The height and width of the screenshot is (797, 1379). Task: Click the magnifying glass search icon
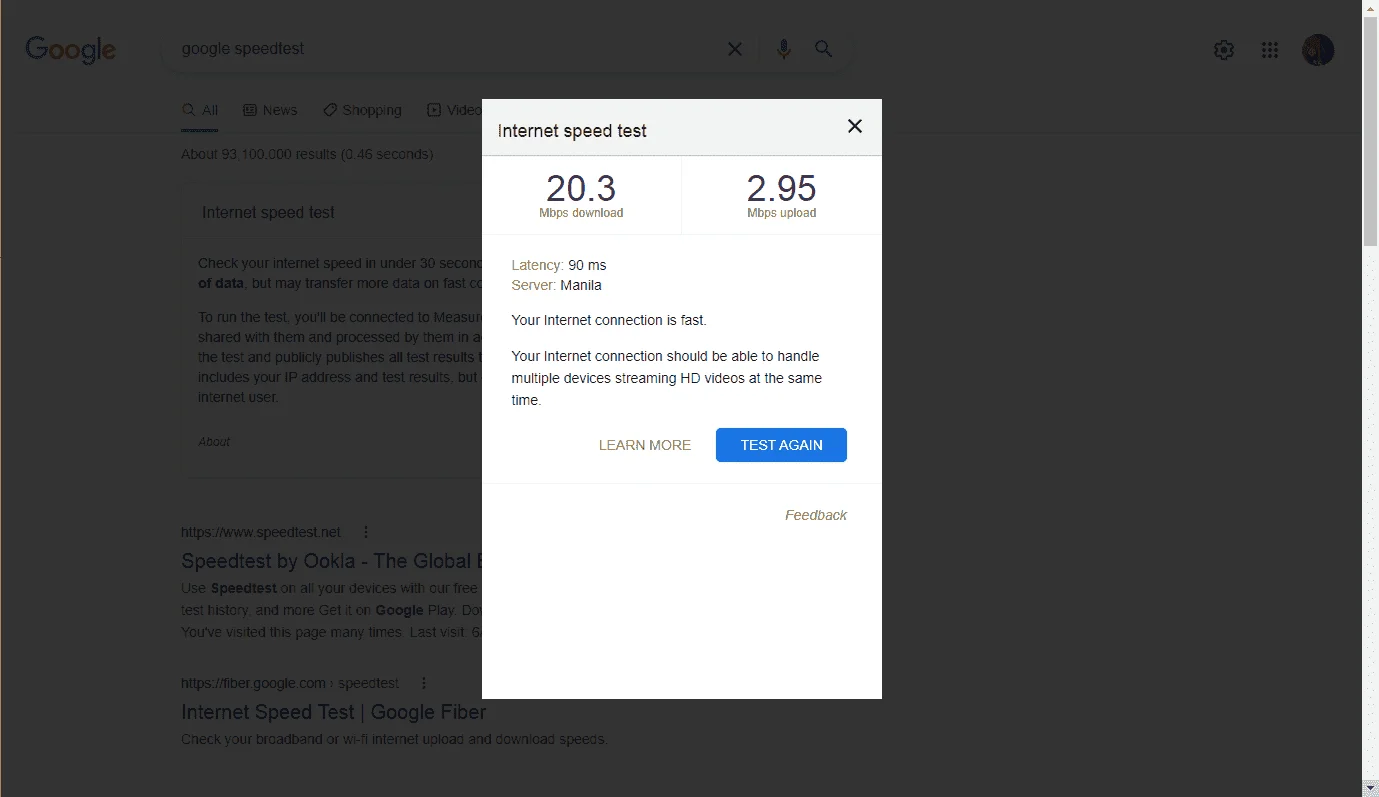(824, 49)
